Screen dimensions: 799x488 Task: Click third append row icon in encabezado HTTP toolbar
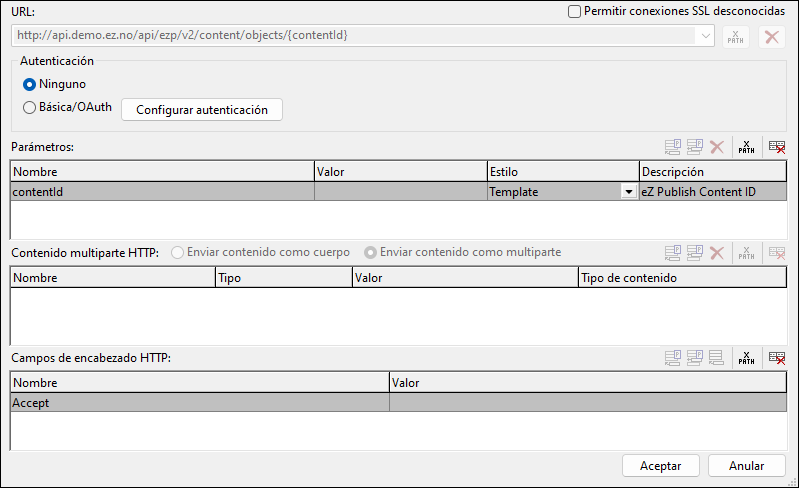point(716,358)
